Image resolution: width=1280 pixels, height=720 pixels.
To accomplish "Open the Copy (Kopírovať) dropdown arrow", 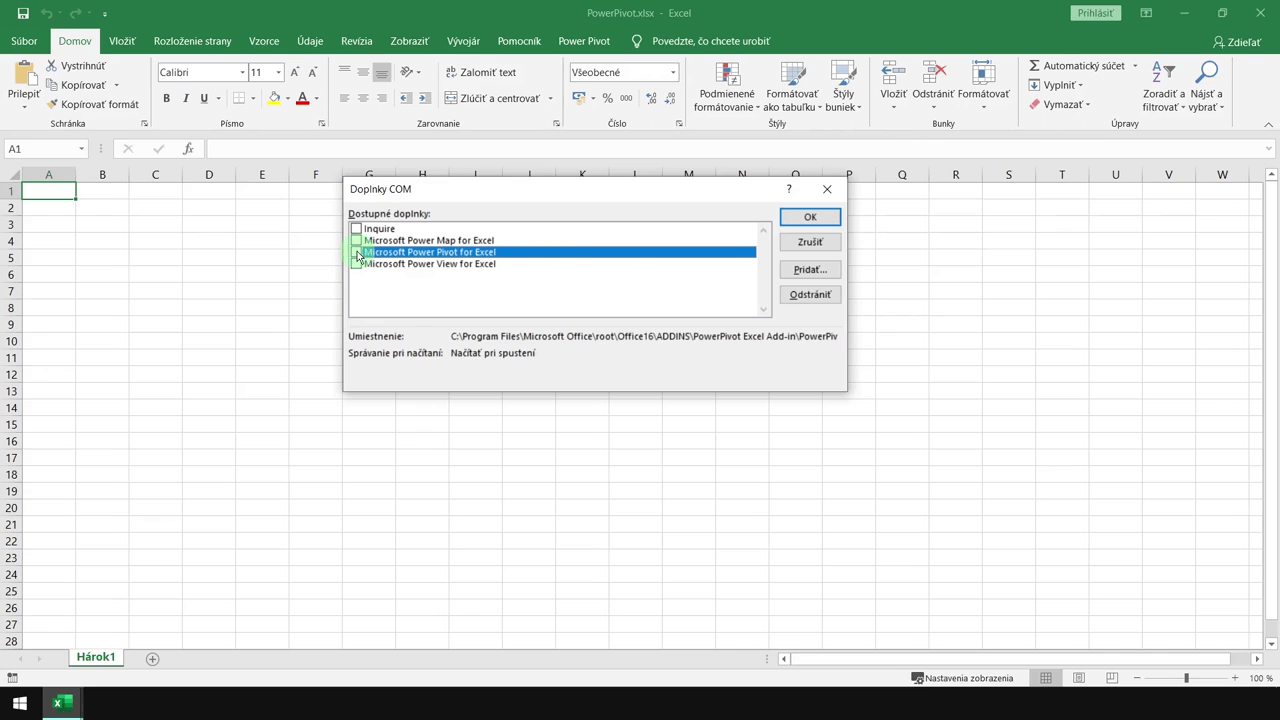I will (116, 85).
